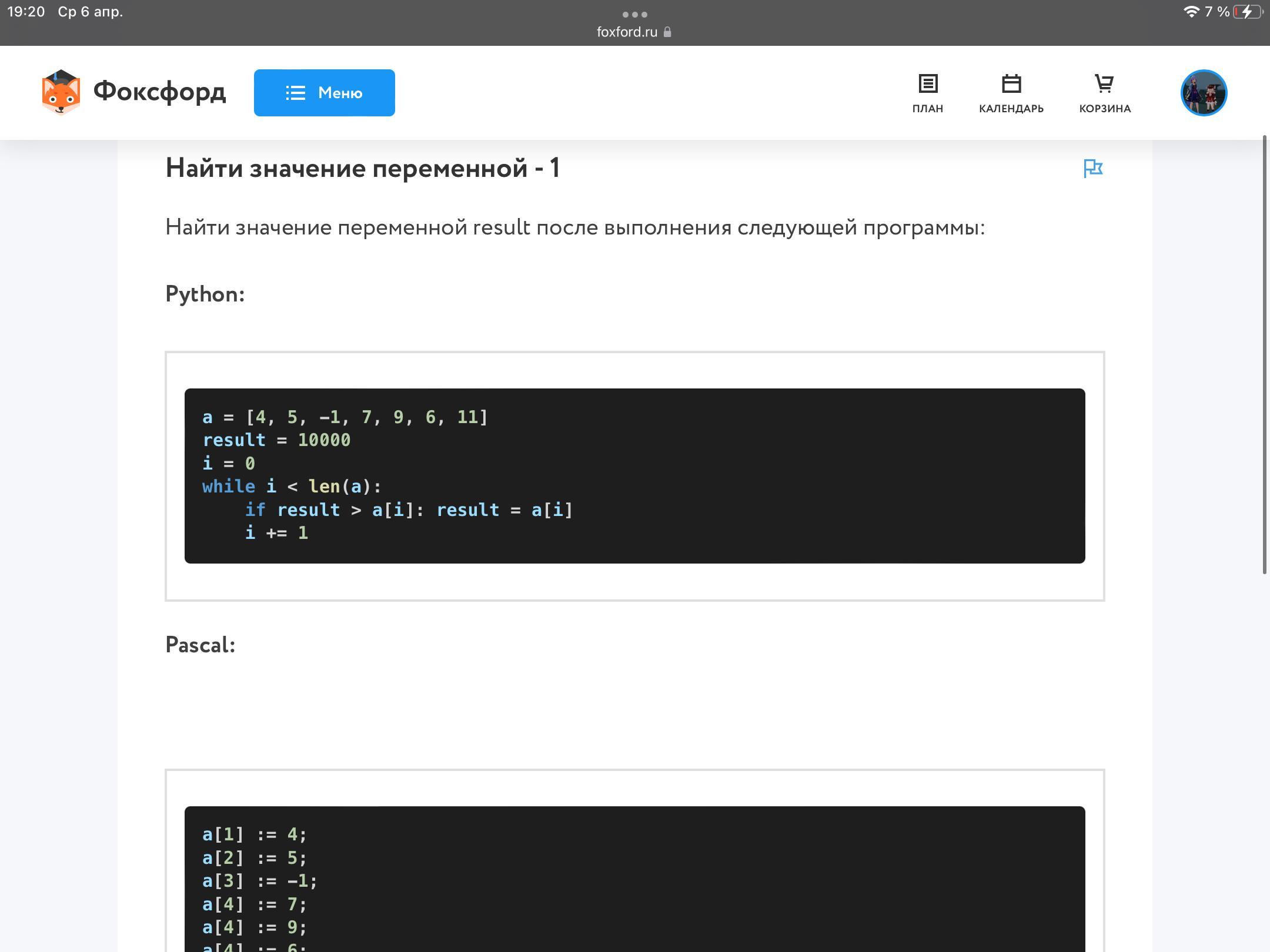Screen dimensions: 1270x952
Task: Click the user profile avatar
Action: [1203, 93]
